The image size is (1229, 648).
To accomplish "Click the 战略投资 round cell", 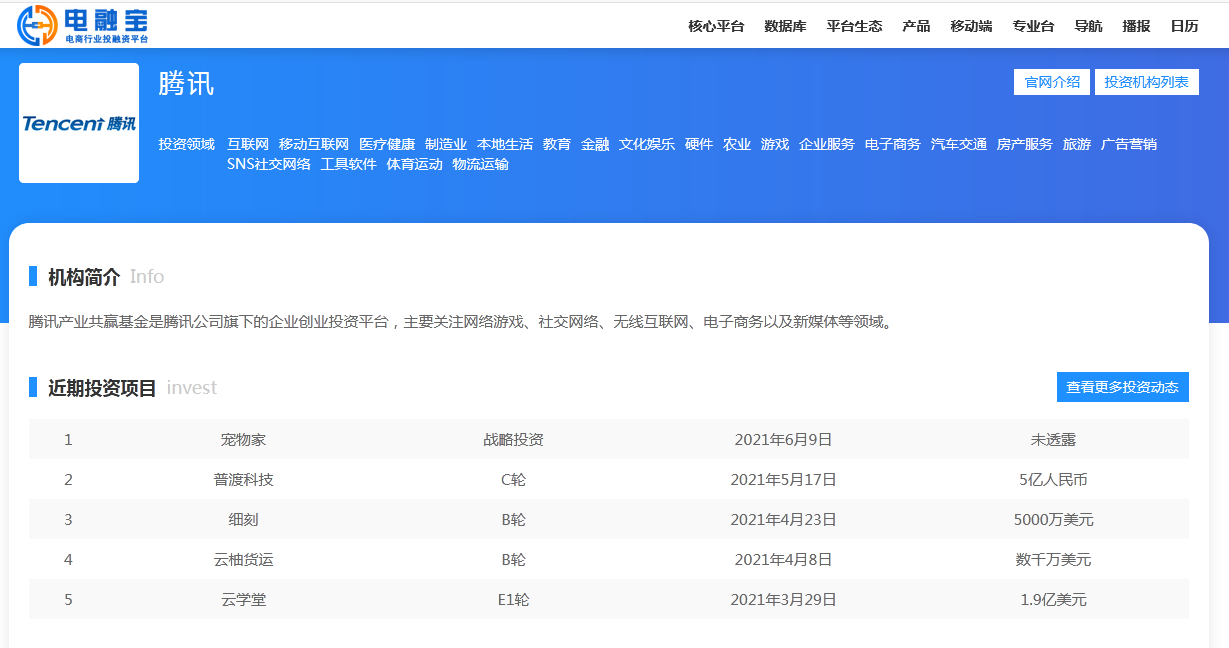I will point(513,439).
